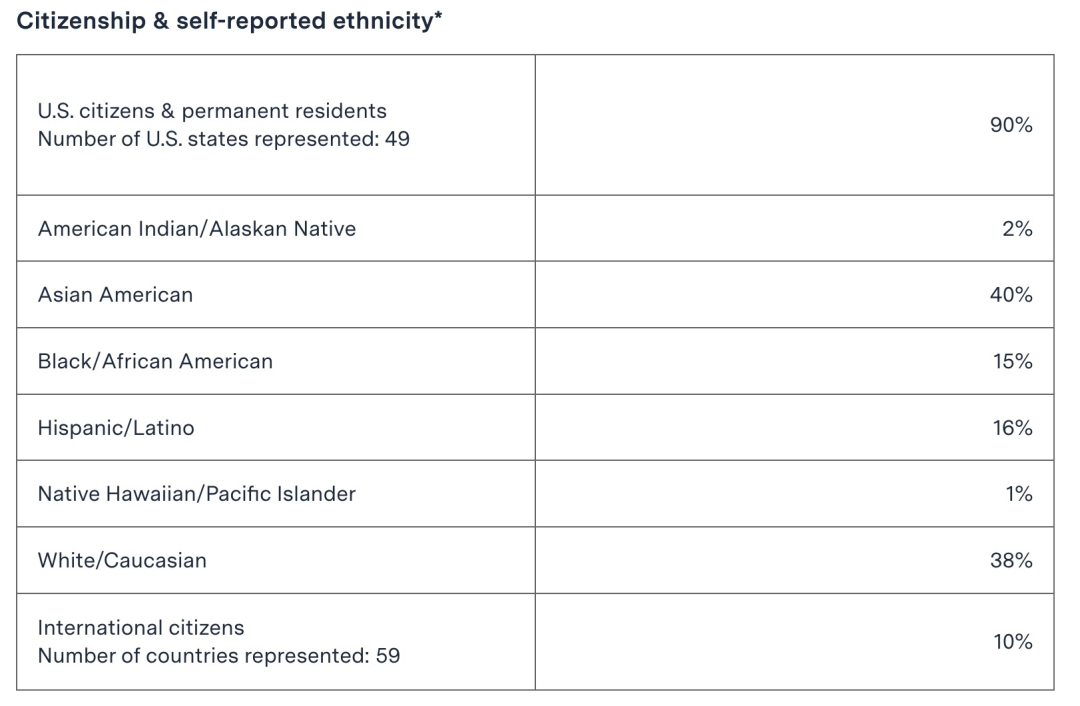Click the Number of U.S. states represented line

click(224, 138)
